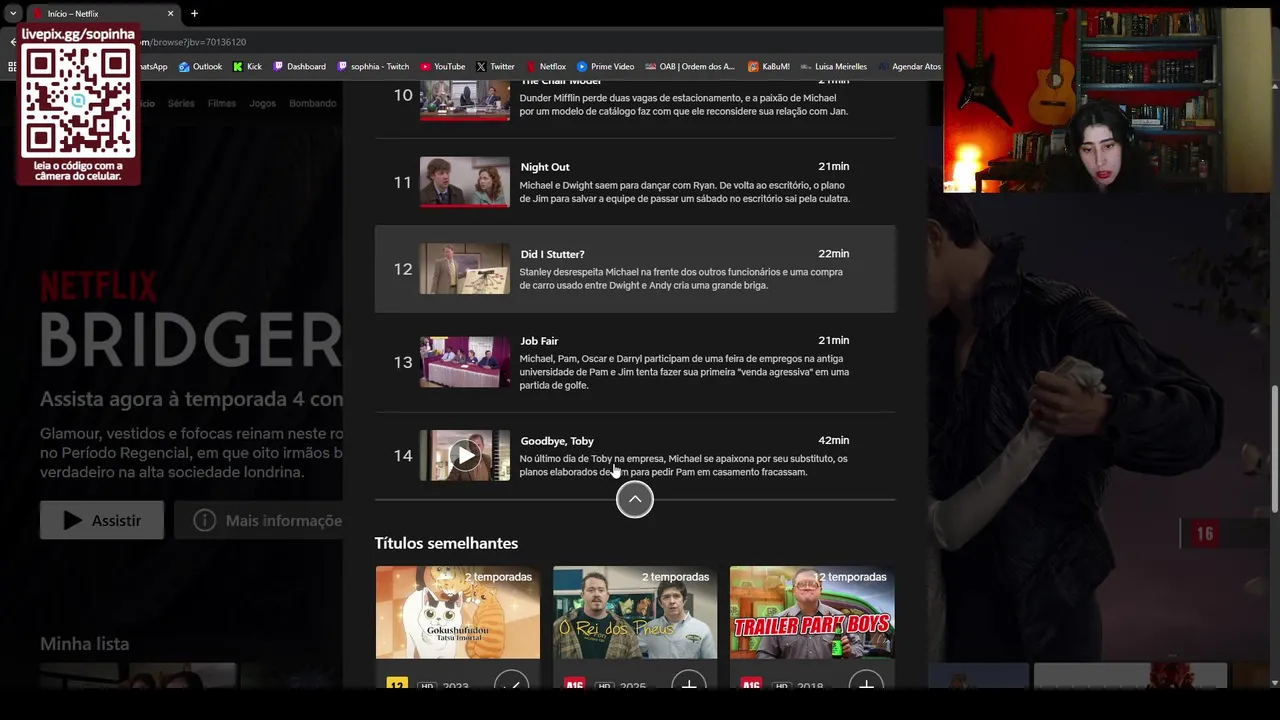Open the KaBuM! bookmark

pyautogui.click(x=768, y=67)
